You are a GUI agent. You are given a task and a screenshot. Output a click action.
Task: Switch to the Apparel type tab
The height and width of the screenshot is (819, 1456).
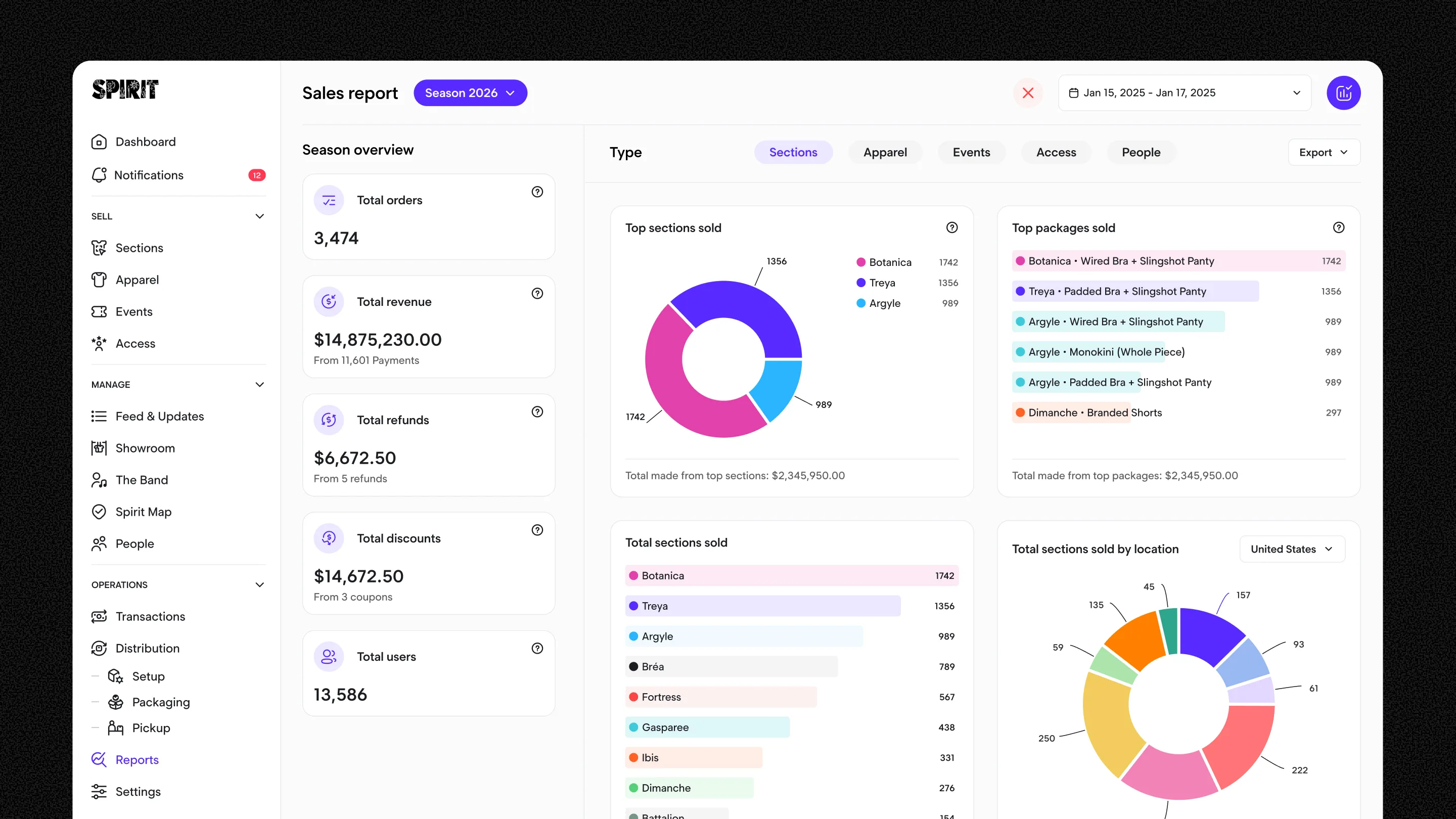tap(885, 153)
